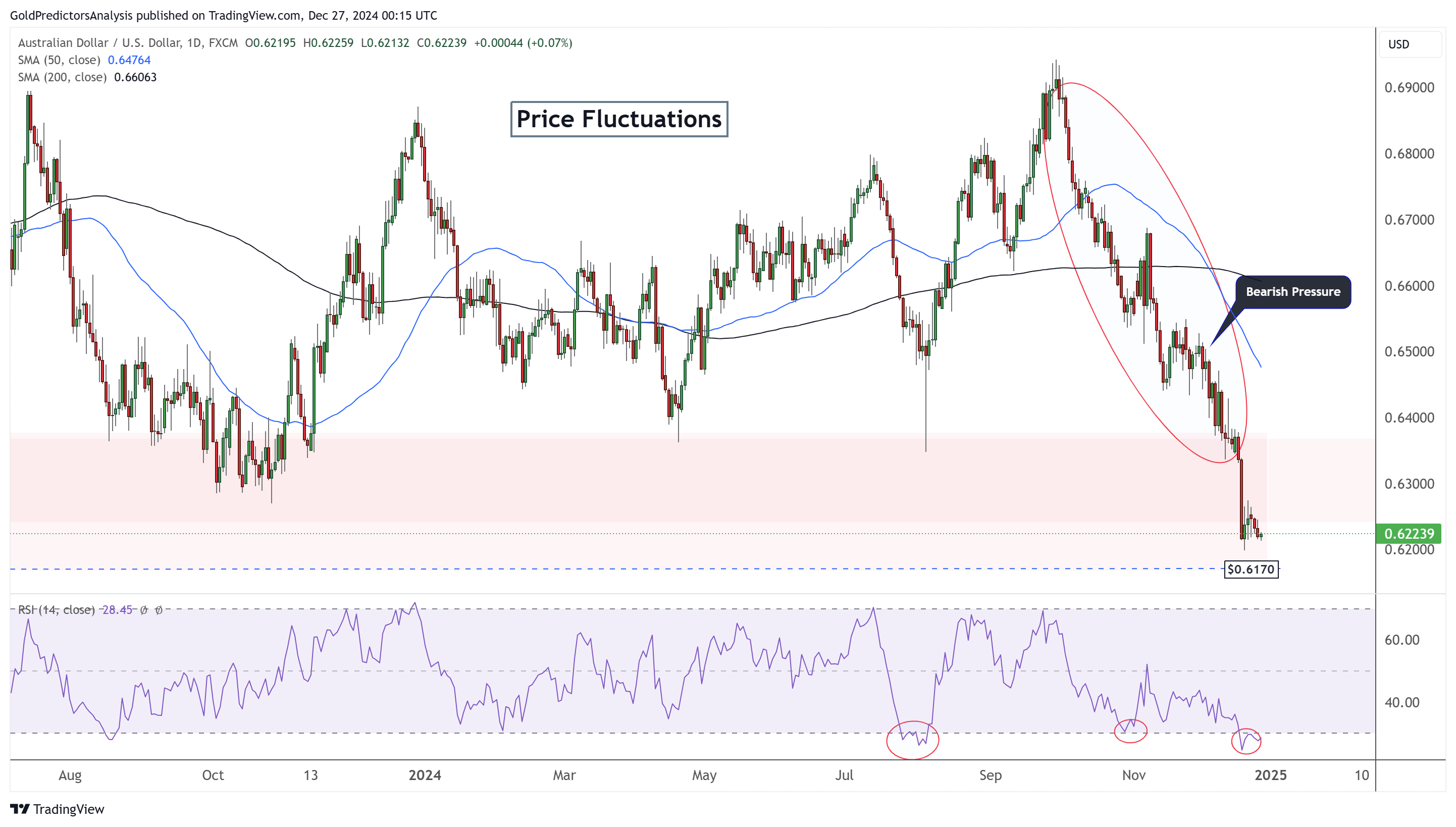Screen dimensions: 1456x827
Task: Click the '2024' time axis label
Action: (425, 776)
